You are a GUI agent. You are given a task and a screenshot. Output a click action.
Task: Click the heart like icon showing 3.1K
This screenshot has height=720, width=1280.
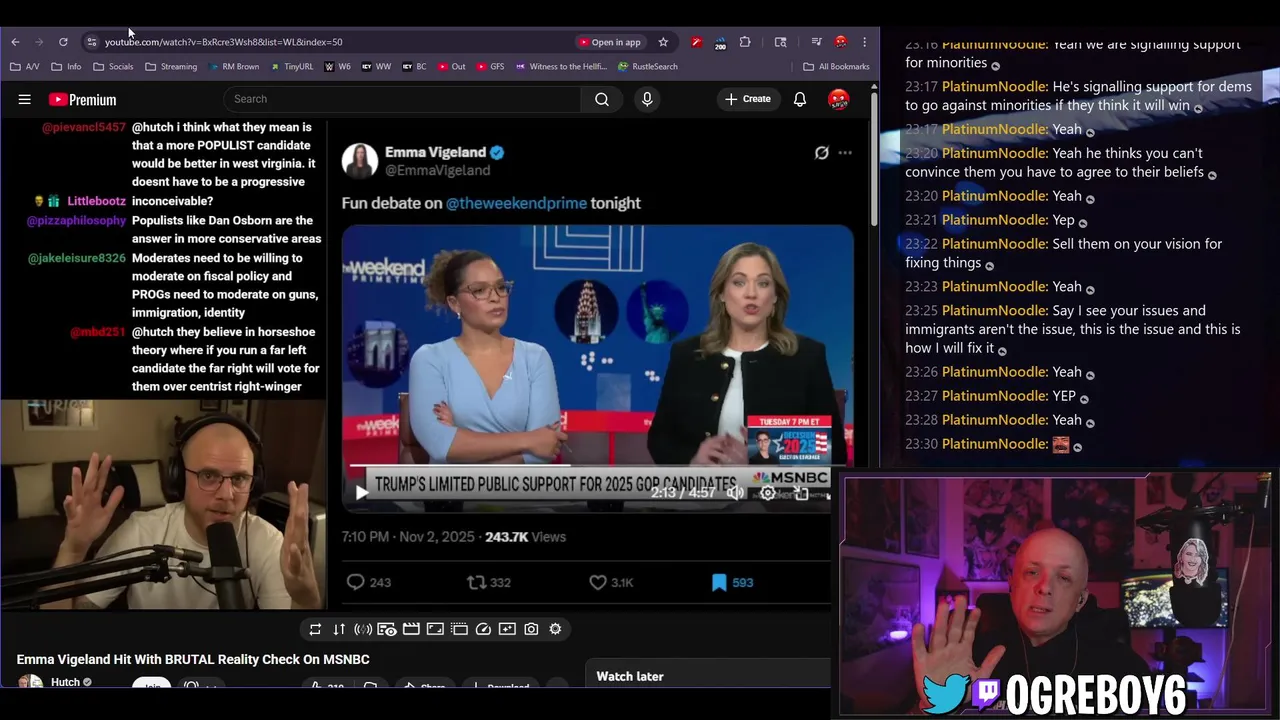point(598,582)
